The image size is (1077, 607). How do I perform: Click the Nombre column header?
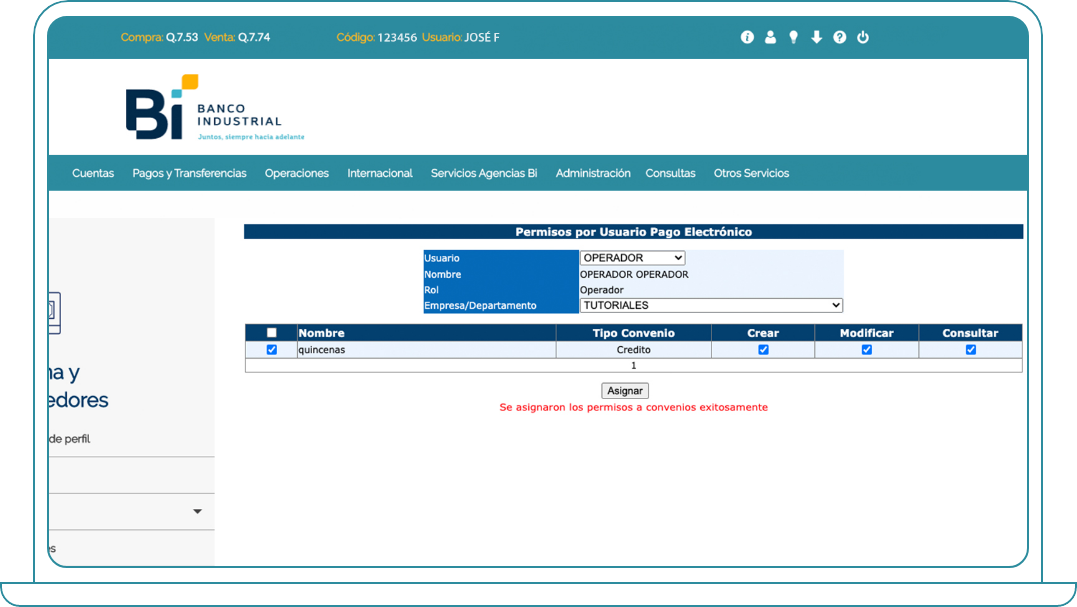click(x=427, y=333)
